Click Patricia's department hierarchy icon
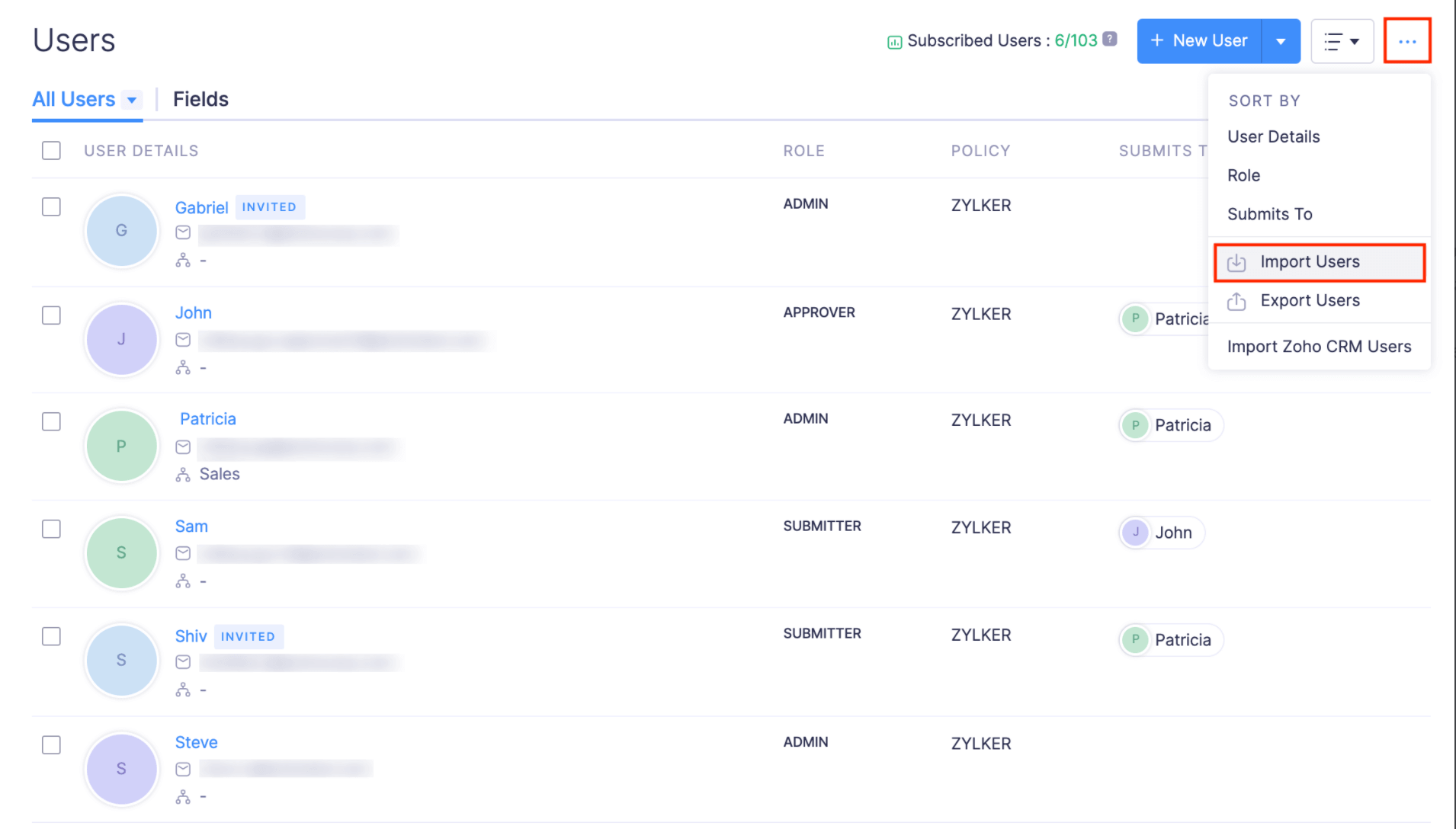 pyautogui.click(x=183, y=475)
